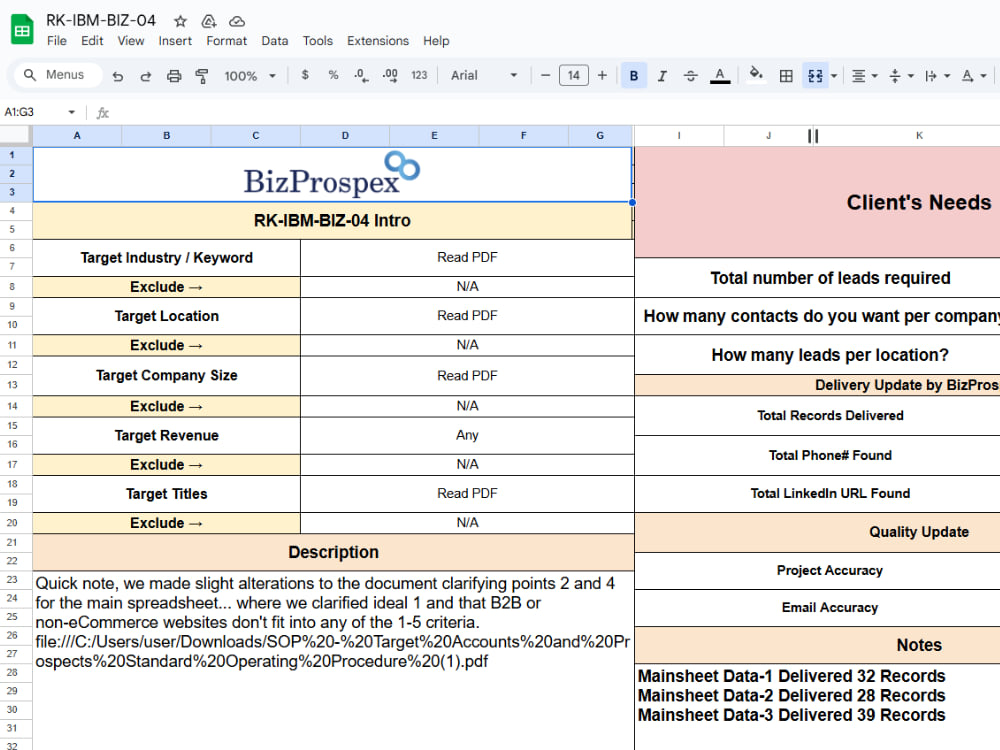
Task: Open the Edit menu
Action: point(92,41)
